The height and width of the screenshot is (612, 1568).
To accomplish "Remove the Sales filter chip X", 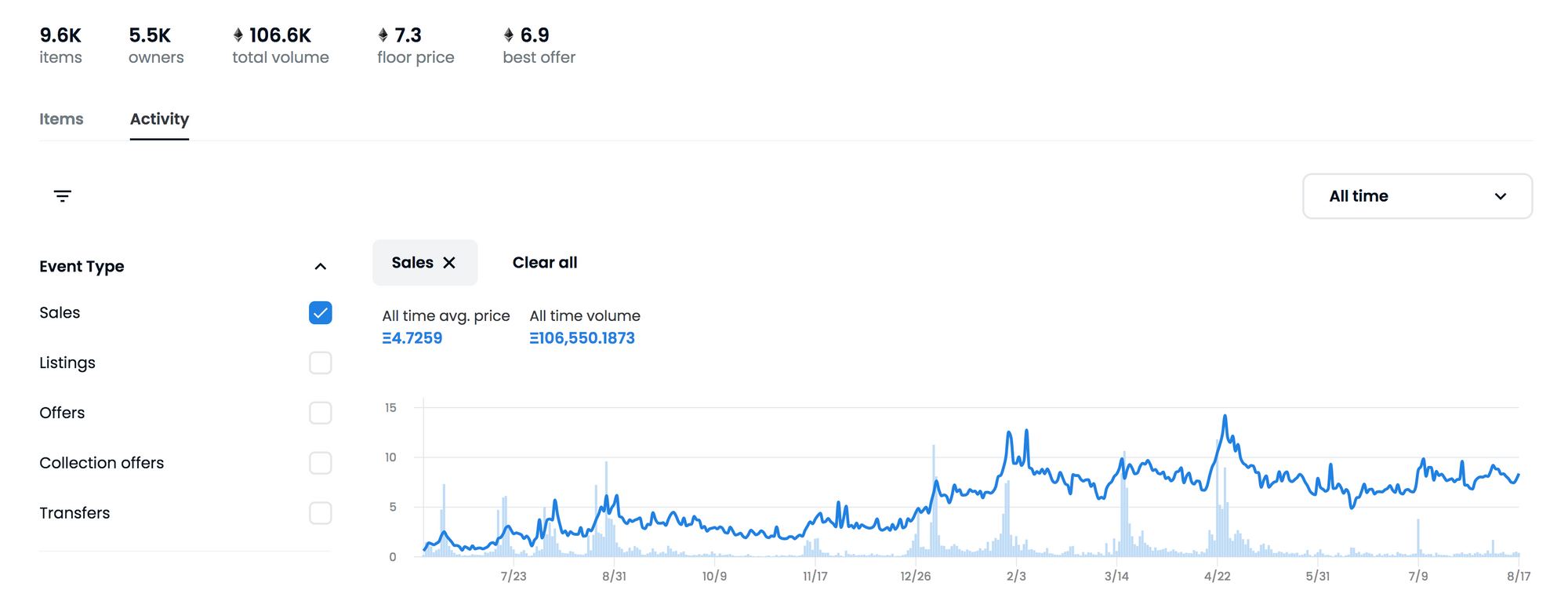I will pyautogui.click(x=449, y=263).
